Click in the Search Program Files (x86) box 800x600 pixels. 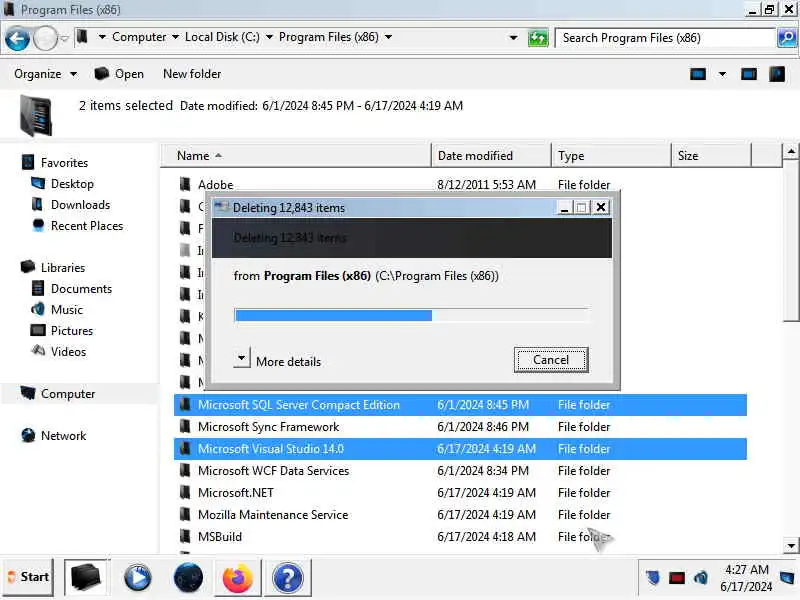(665, 38)
